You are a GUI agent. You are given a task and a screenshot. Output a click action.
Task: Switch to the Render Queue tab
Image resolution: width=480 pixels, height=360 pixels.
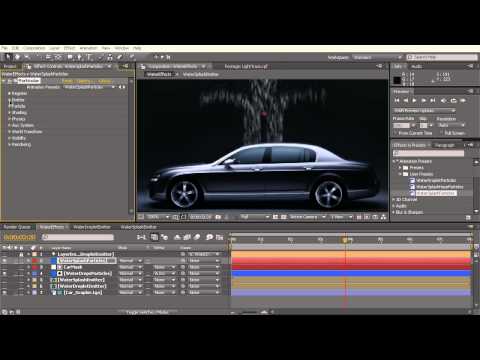[17, 227]
